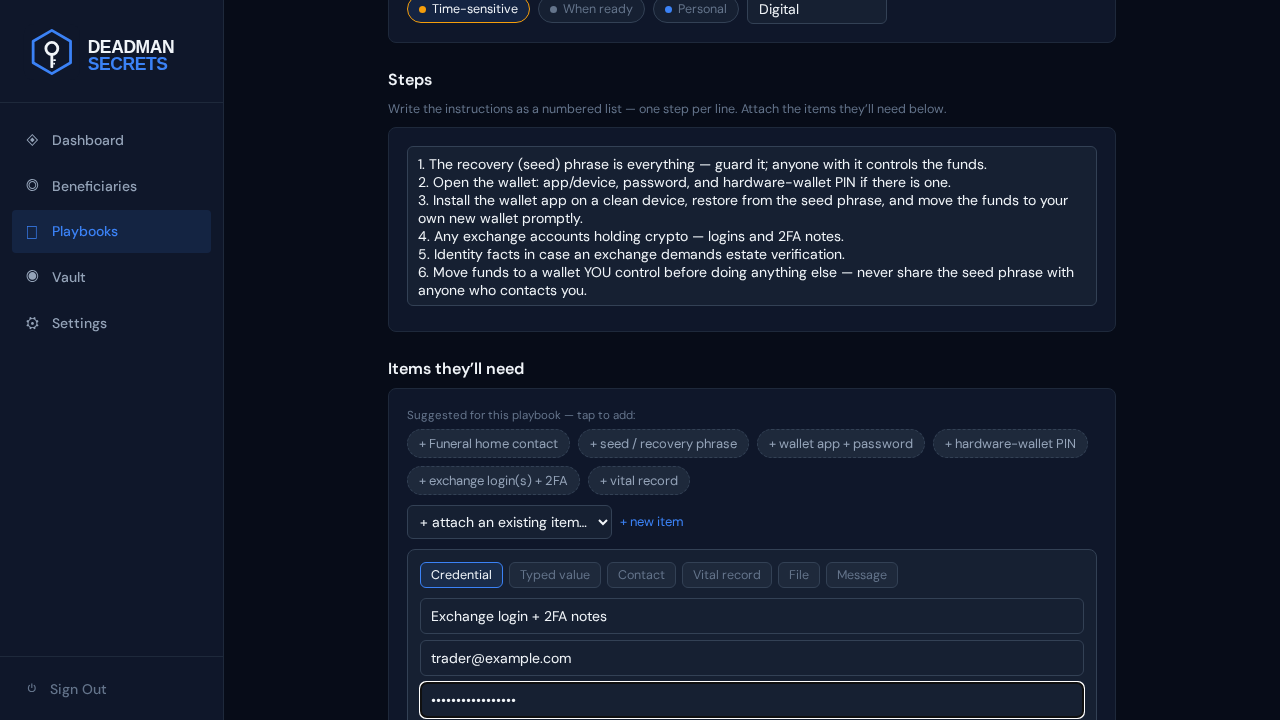Select the Time-sensitive urgency option
This screenshot has width=1280, height=720.
point(468,9)
